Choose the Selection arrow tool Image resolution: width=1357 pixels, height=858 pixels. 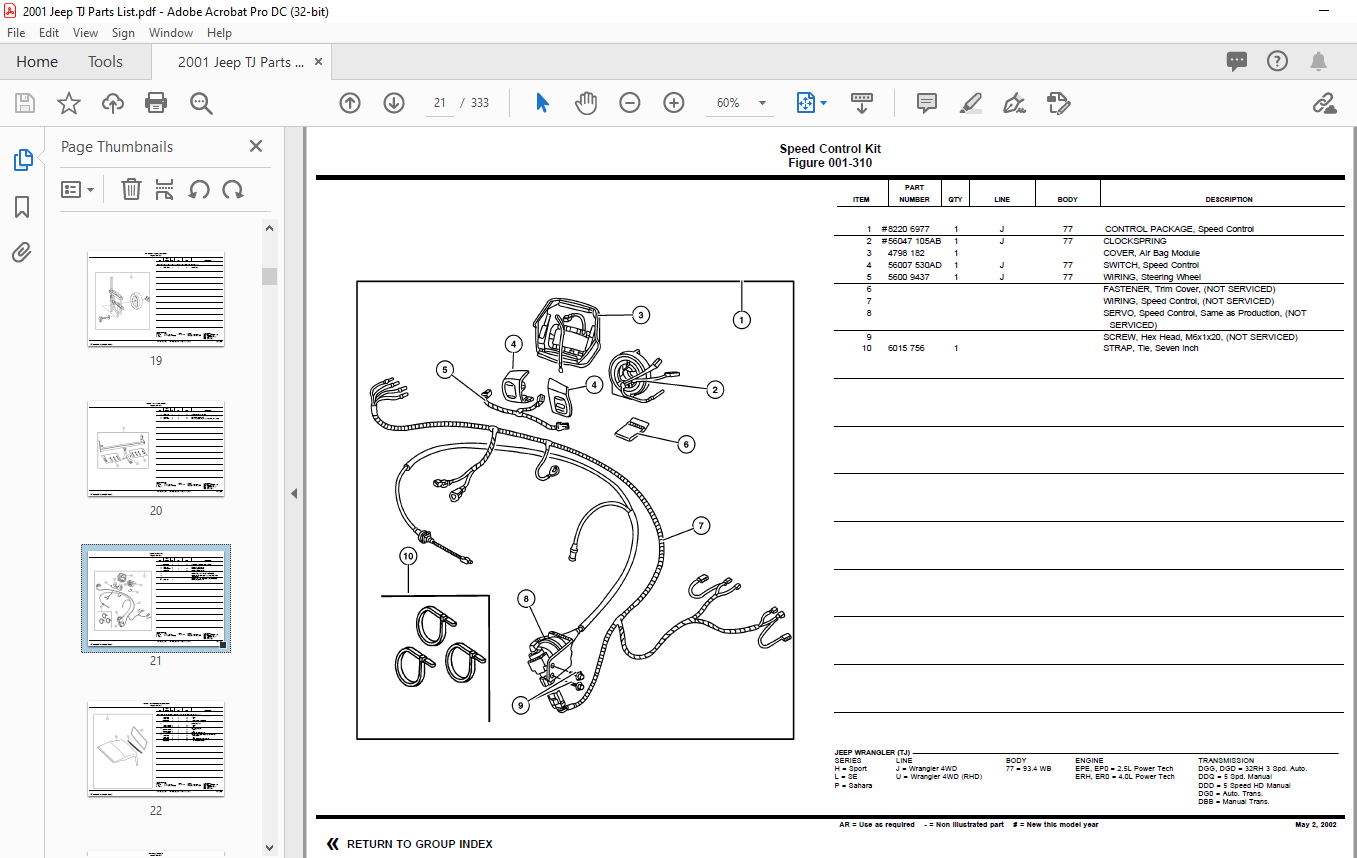tap(542, 103)
